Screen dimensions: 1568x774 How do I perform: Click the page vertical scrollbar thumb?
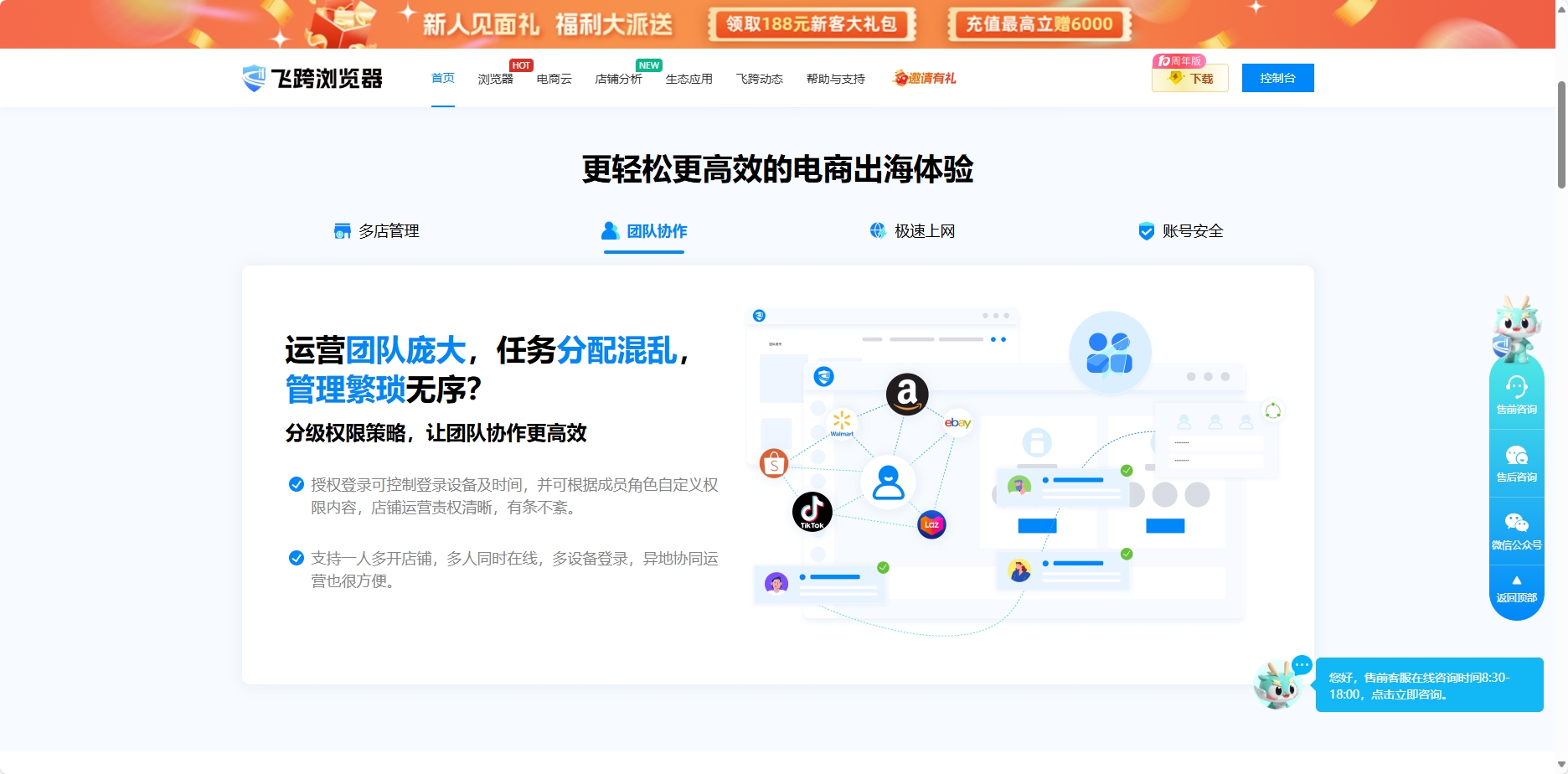[1561, 135]
